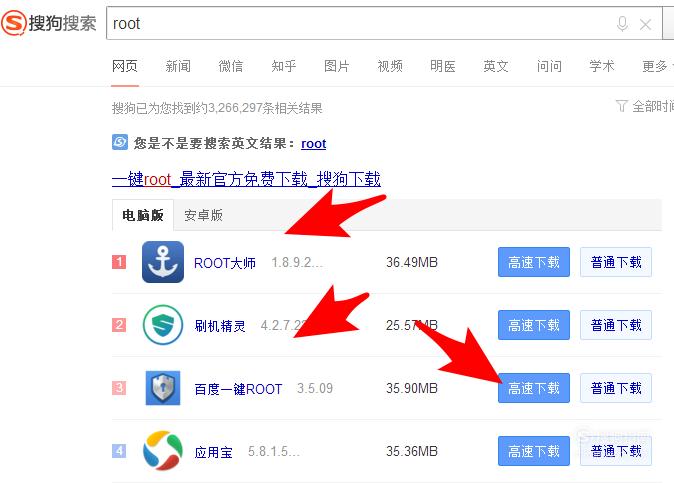The width and height of the screenshot is (674, 483).
Task: Open the 知乎 tab
Action: coord(284,66)
